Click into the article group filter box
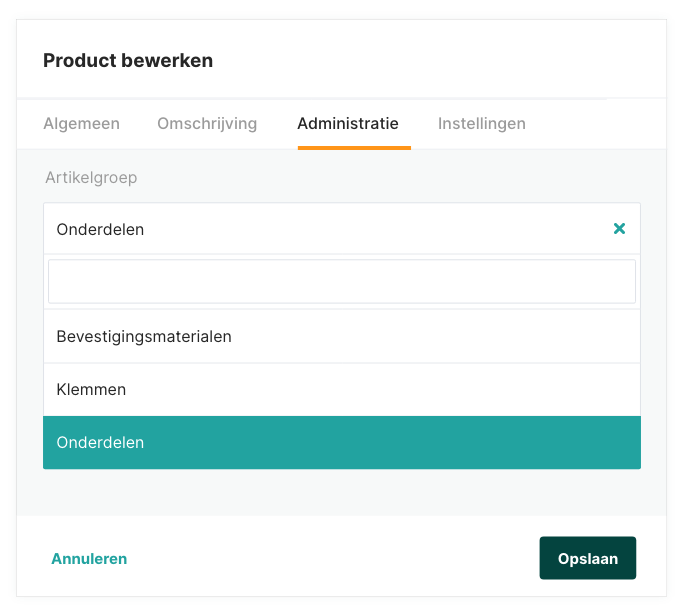Screen dimensions: 684x616 342,282
